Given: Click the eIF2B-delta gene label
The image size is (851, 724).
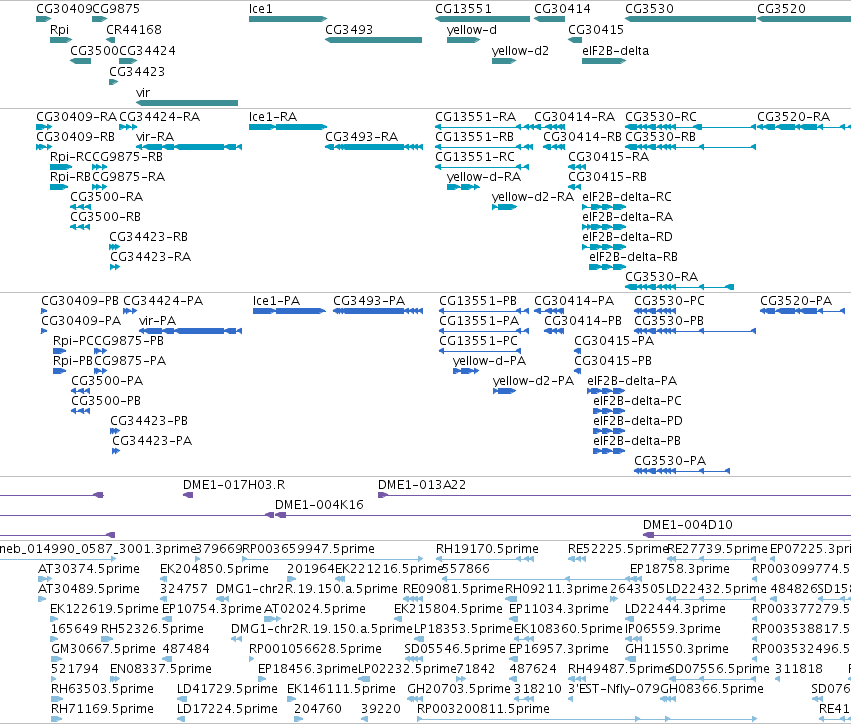Looking at the screenshot, I should click(615, 50).
